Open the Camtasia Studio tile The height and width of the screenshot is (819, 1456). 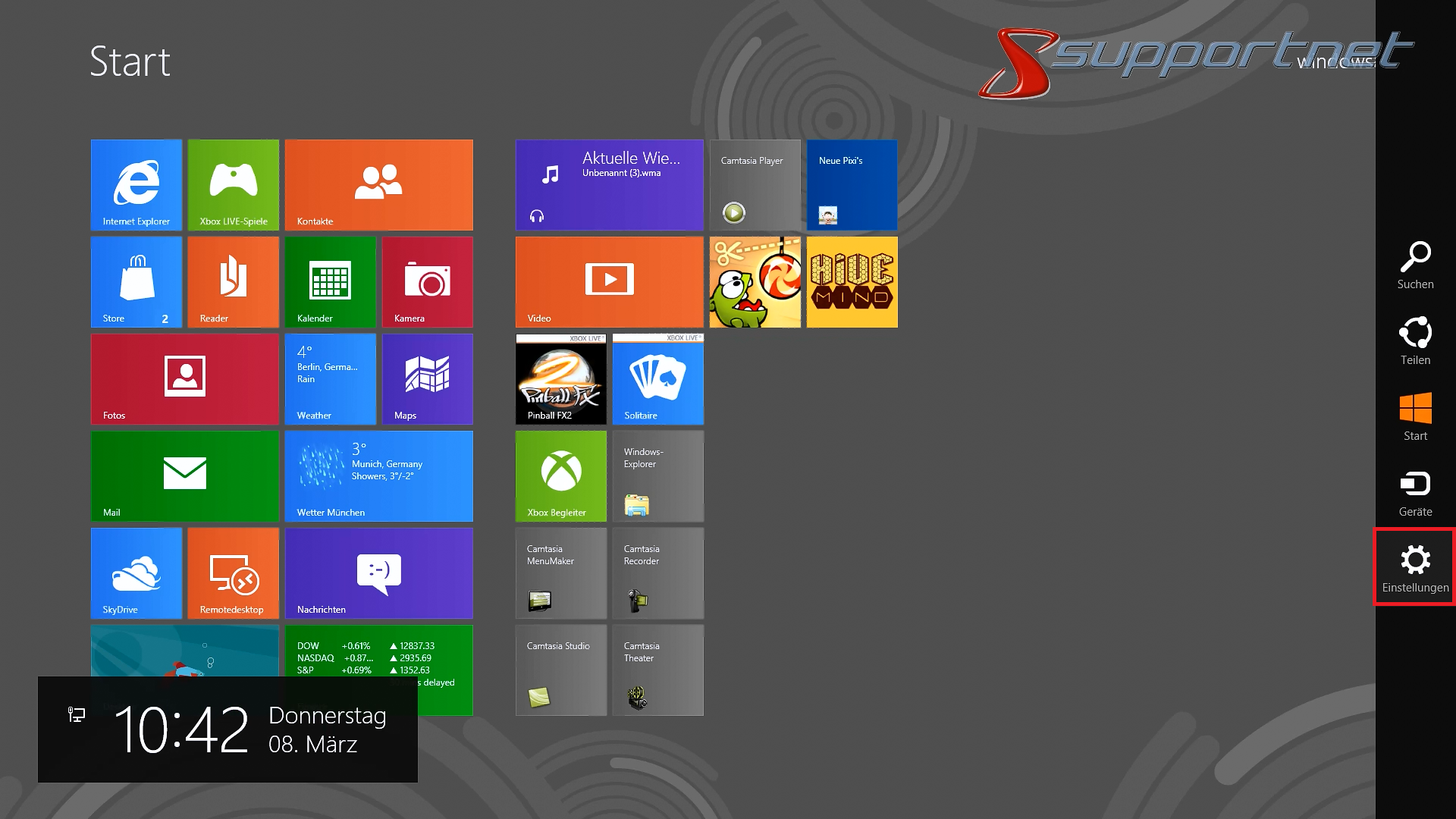point(561,670)
